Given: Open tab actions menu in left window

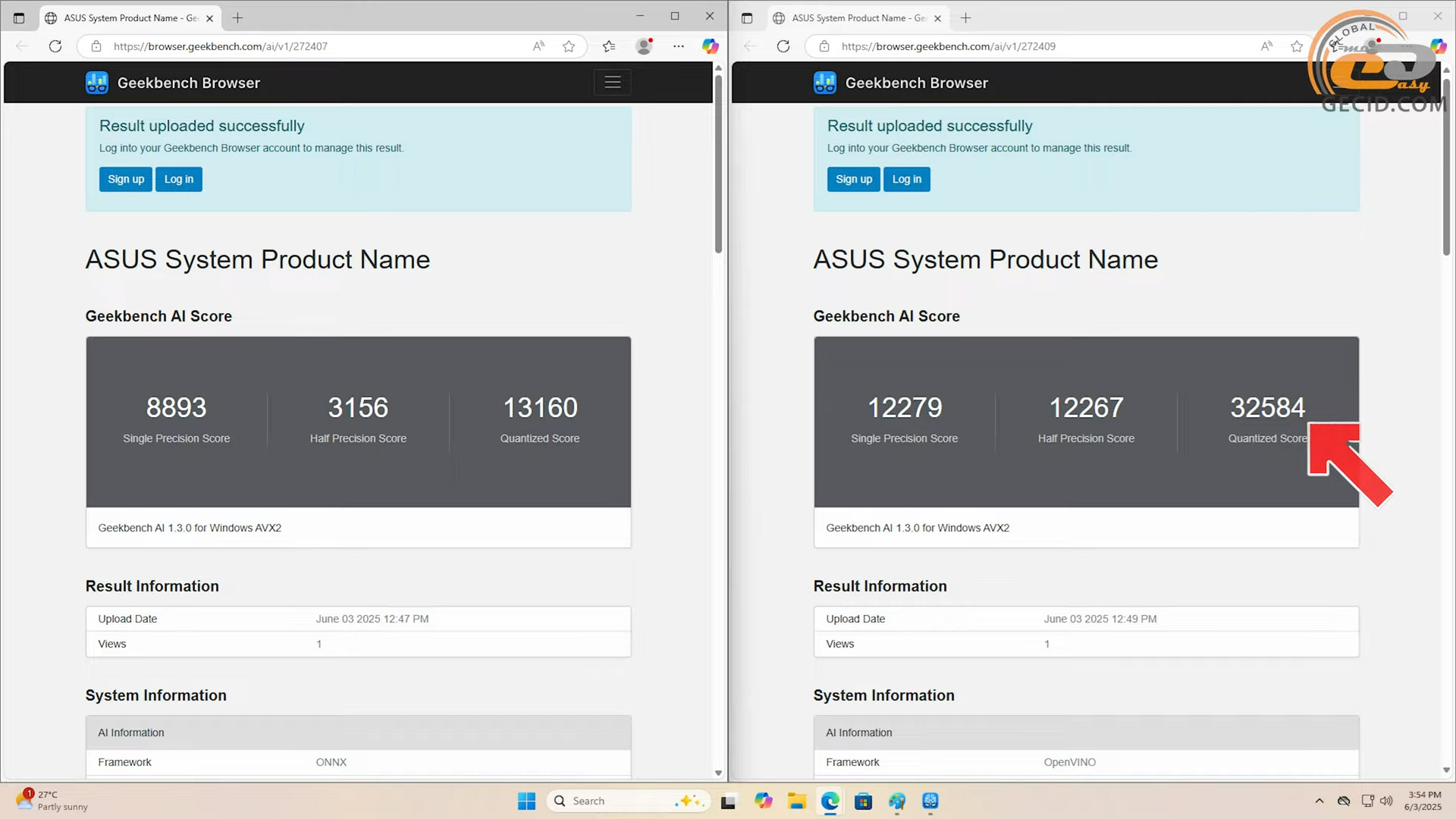Looking at the screenshot, I should pyautogui.click(x=19, y=17).
